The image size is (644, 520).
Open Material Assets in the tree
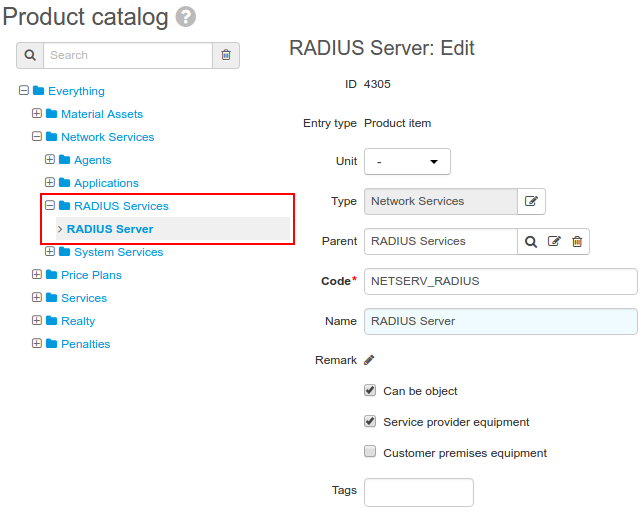[x=102, y=114]
